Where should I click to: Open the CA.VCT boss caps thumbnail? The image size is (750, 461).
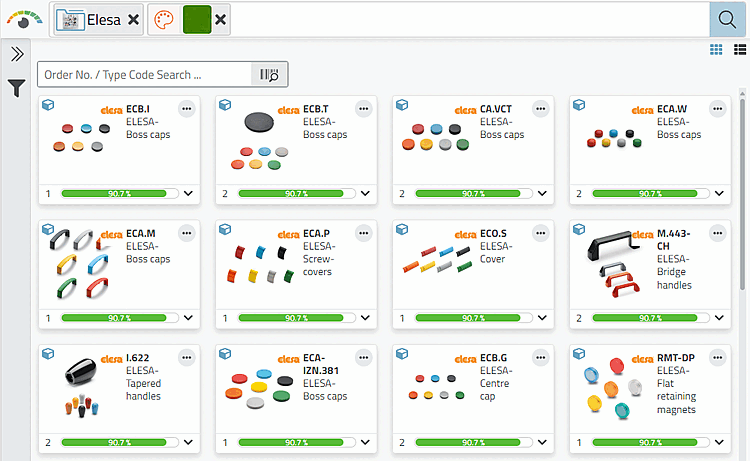(x=436, y=137)
